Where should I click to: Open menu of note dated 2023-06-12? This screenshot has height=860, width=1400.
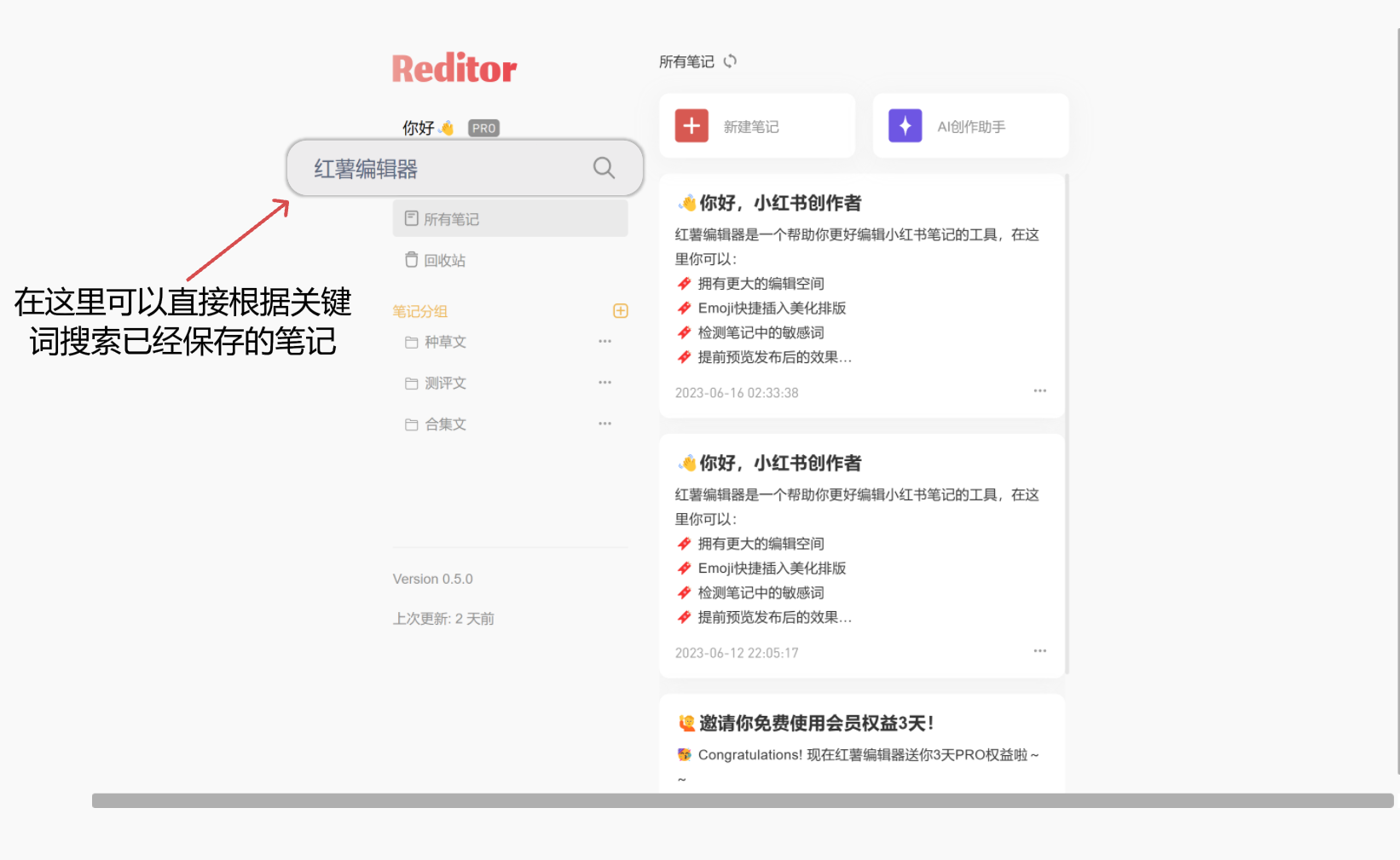(1039, 650)
